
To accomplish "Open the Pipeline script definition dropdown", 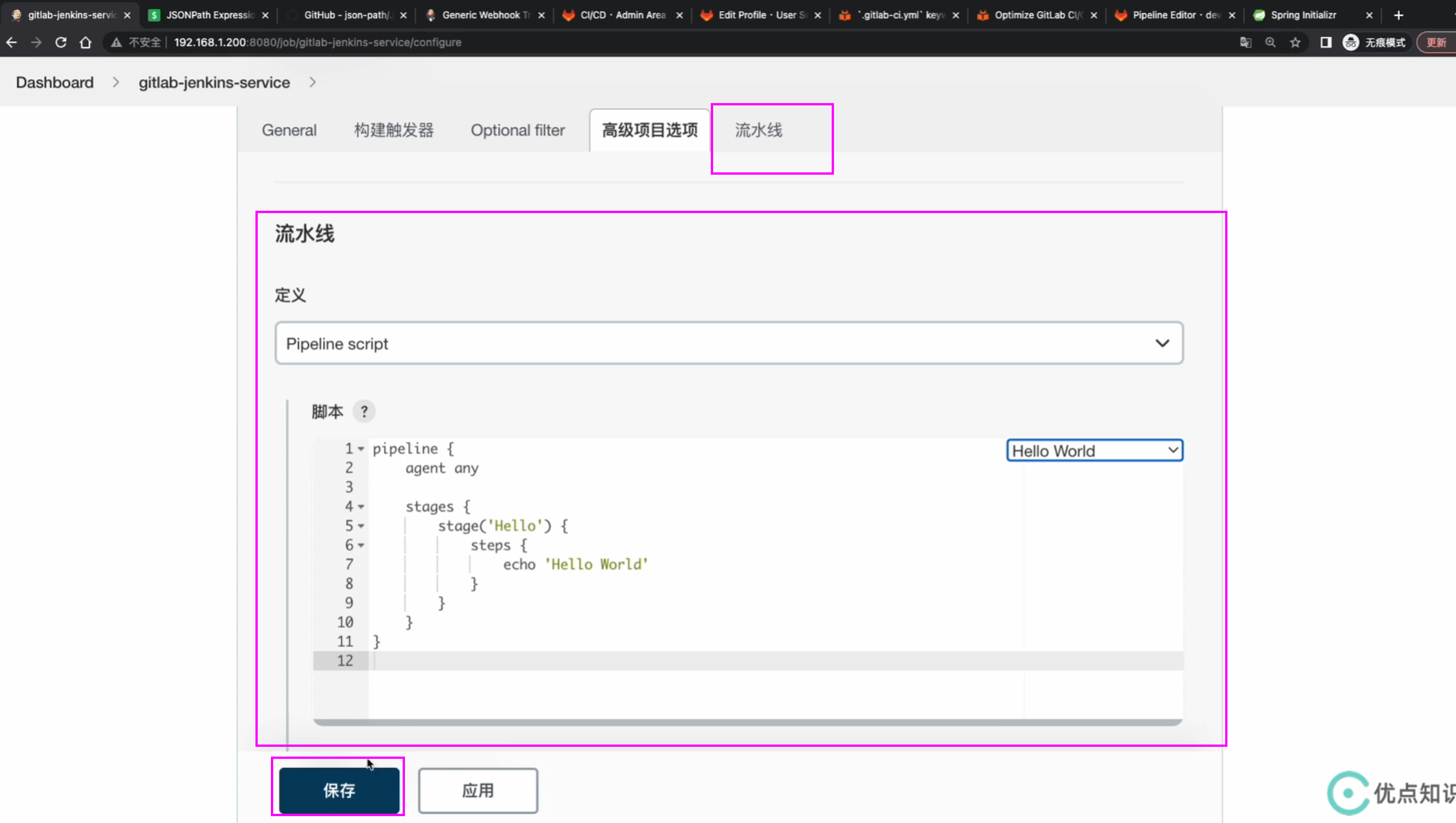I will pos(729,343).
